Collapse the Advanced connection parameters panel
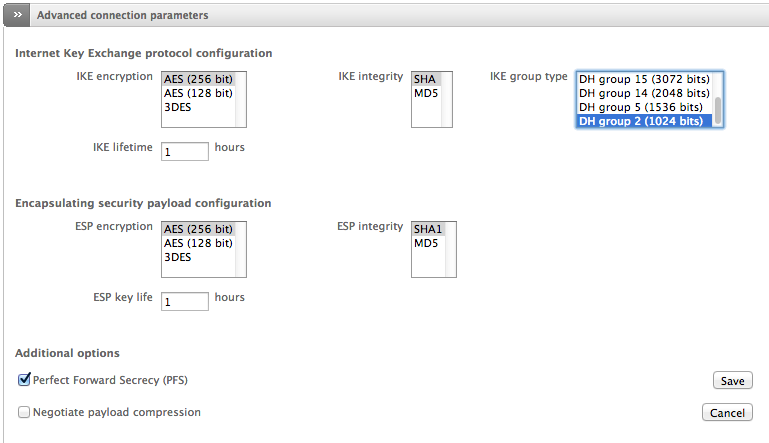This screenshot has width=769, height=443. [17, 16]
